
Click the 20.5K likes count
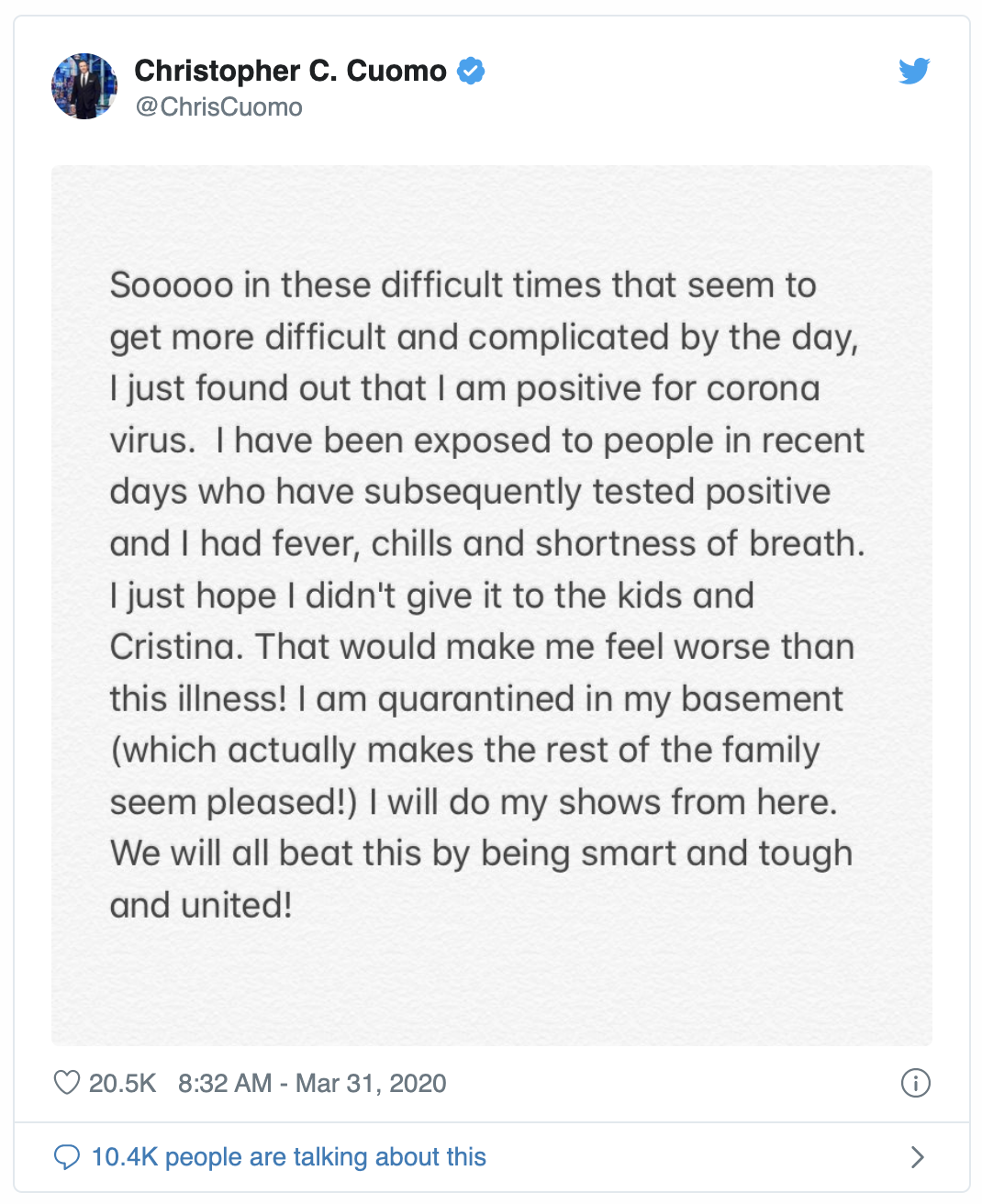click(x=122, y=1083)
